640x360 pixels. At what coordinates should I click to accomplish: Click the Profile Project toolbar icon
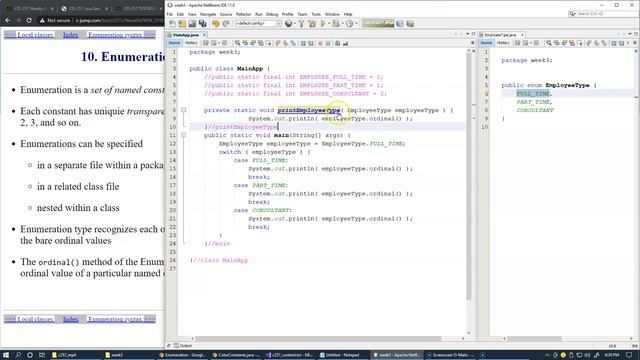350,24
